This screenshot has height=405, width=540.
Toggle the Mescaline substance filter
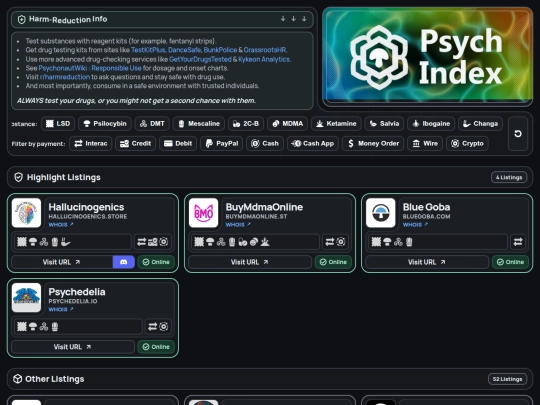199,124
